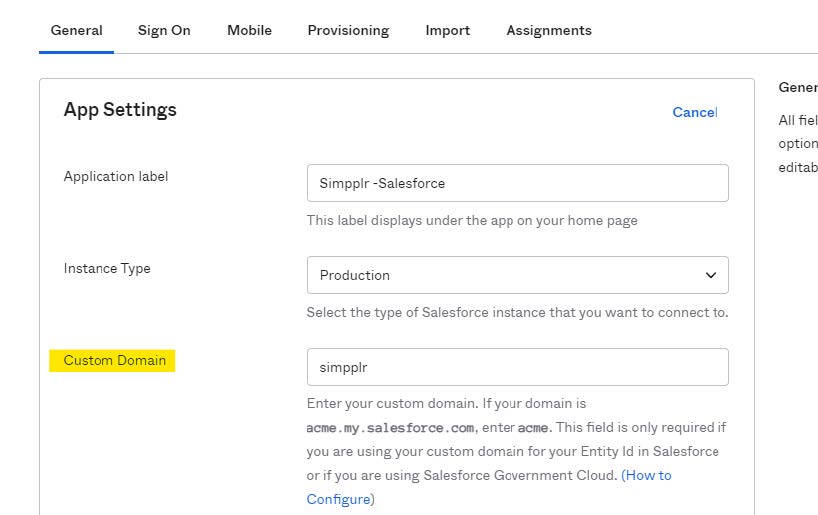Click the Instance Type field label
The height and width of the screenshot is (515, 818).
[x=107, y=268]
